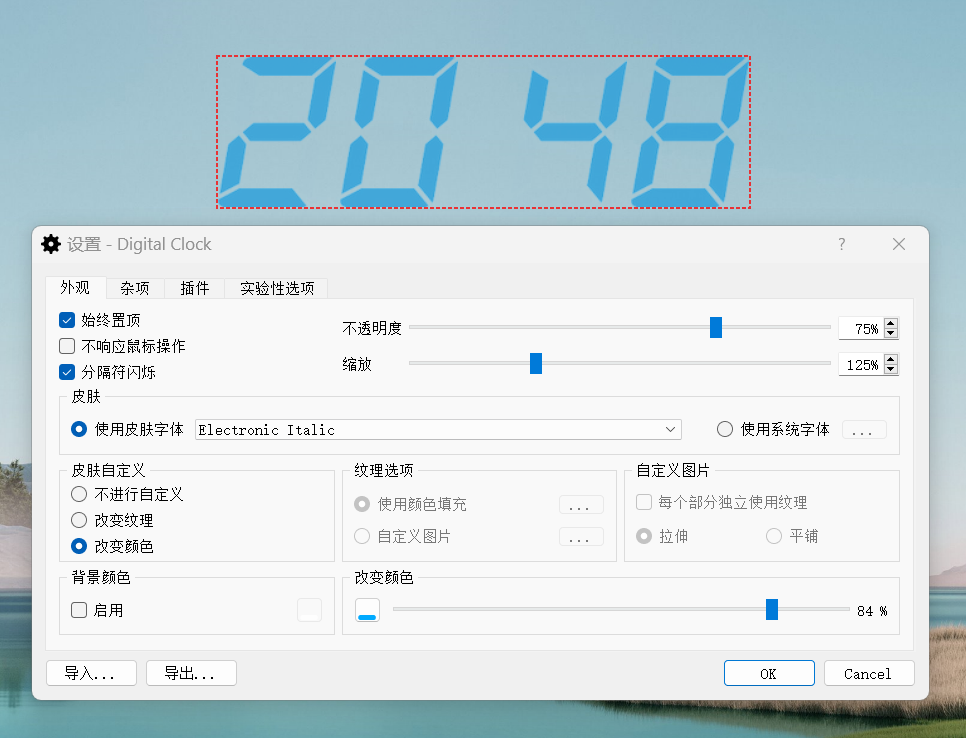The image size is (966, 738).
Task: Decrease 缩放 with the spinner down arrow
Action: (891, 370)
